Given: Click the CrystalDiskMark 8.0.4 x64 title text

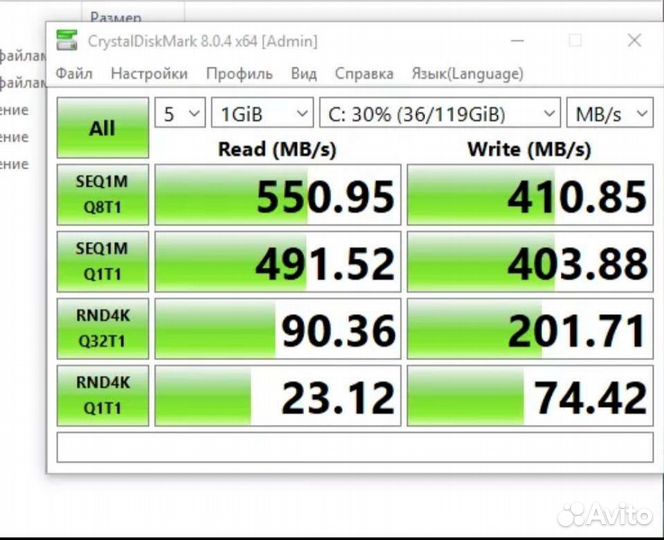Looking at the screenshot, I should [202, 42].
